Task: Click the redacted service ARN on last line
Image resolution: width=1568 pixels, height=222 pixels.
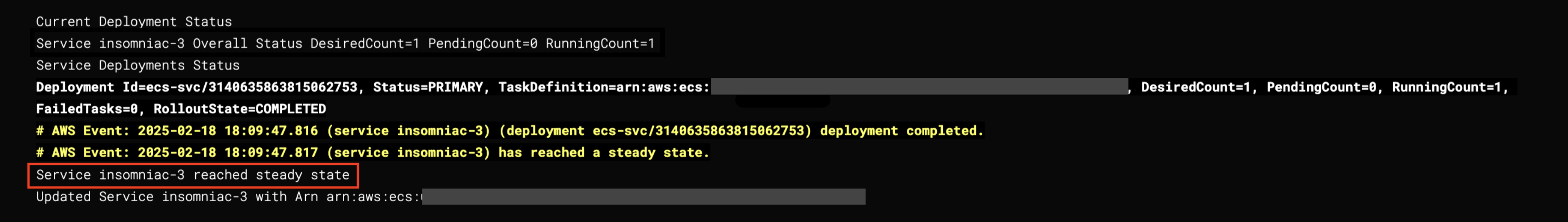Action: point(643,197)
